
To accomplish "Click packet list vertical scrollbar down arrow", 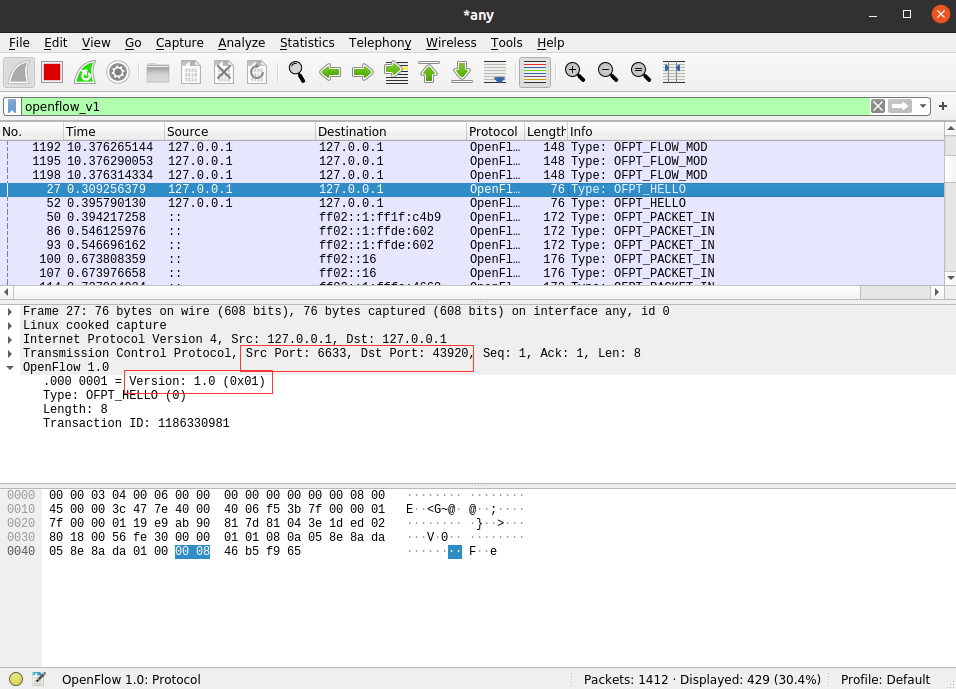I will pyautogui.click(x=950, y=279).
